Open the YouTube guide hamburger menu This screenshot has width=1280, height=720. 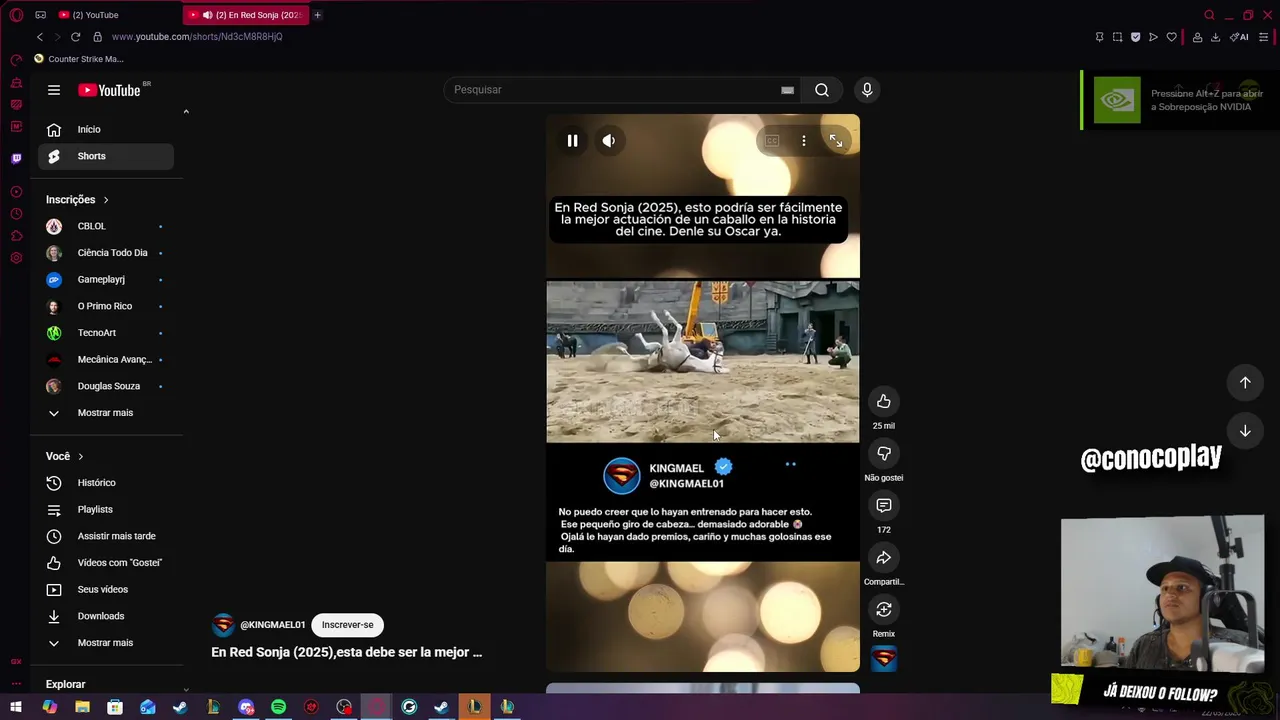coord(54,90)
